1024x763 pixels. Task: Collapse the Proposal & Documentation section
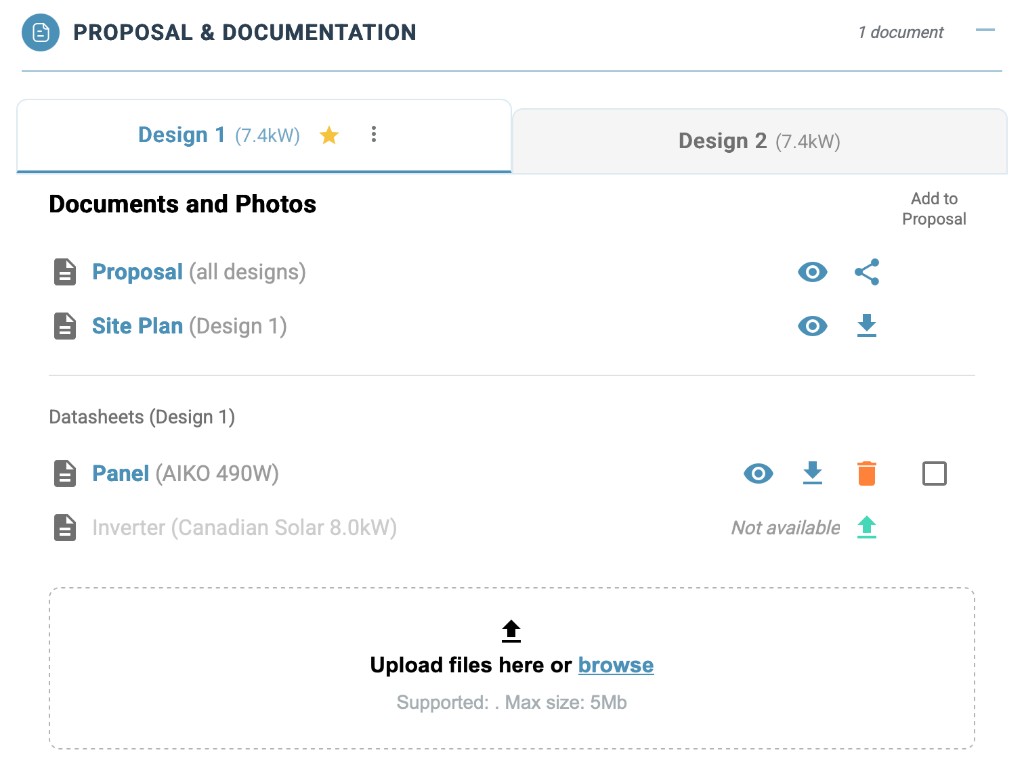click(985, 30)
